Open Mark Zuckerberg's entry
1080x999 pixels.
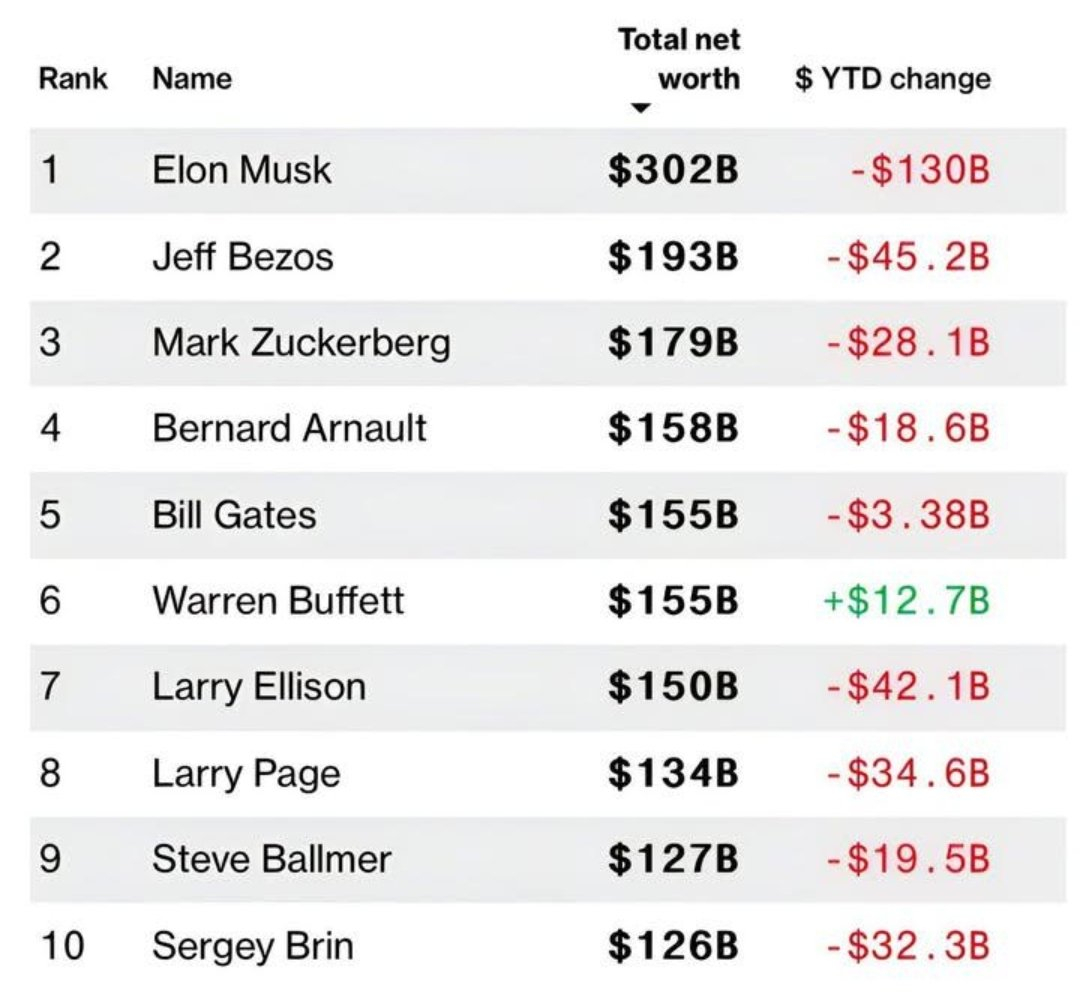[x=301, y=343]
